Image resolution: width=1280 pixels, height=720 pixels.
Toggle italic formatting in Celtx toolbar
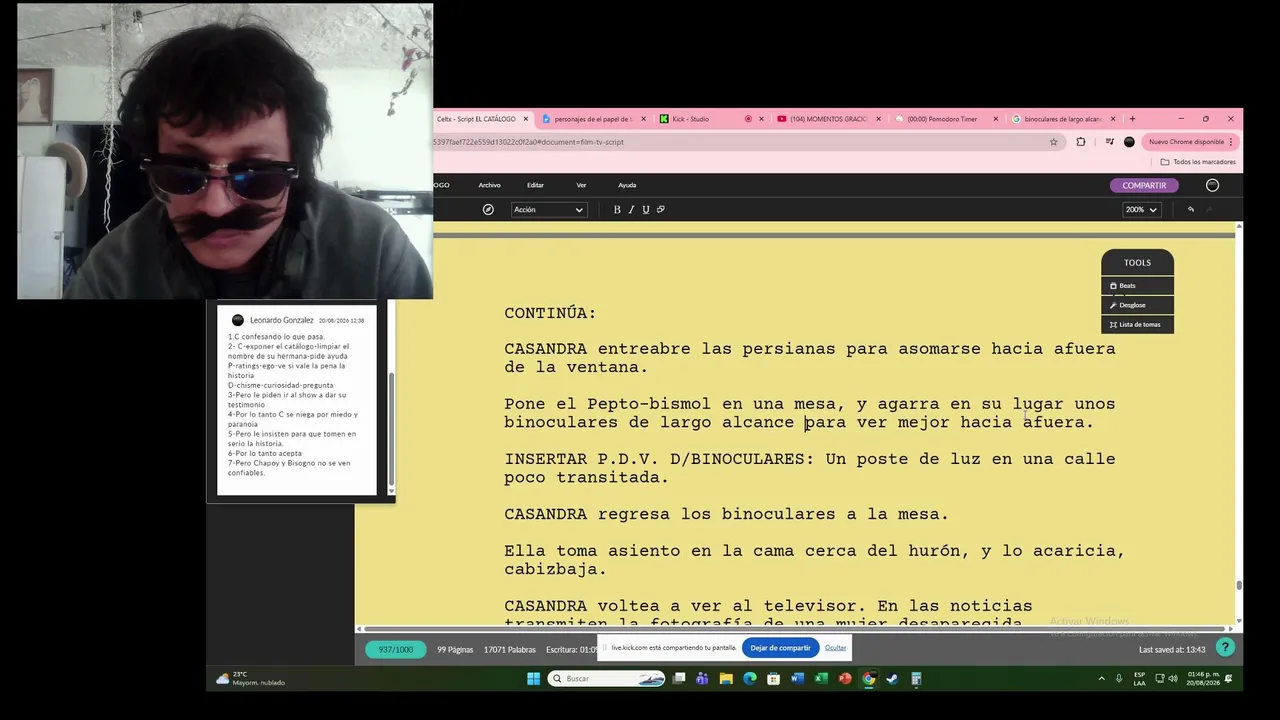(631, 210)
